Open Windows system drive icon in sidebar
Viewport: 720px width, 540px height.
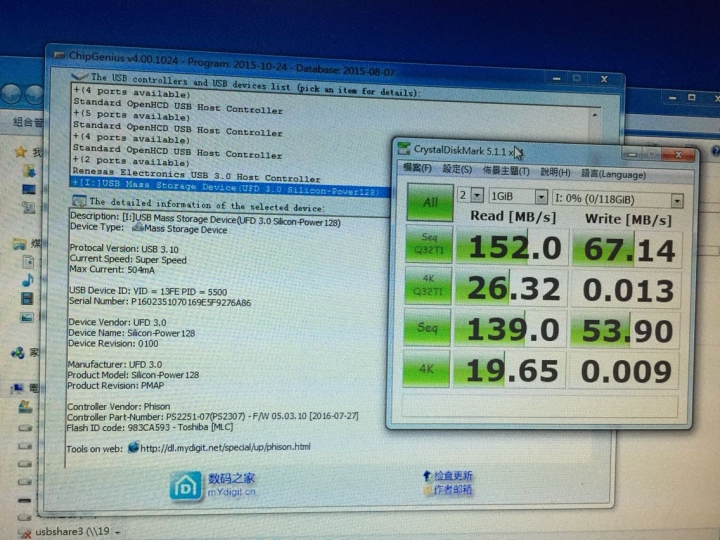point(25,407)
